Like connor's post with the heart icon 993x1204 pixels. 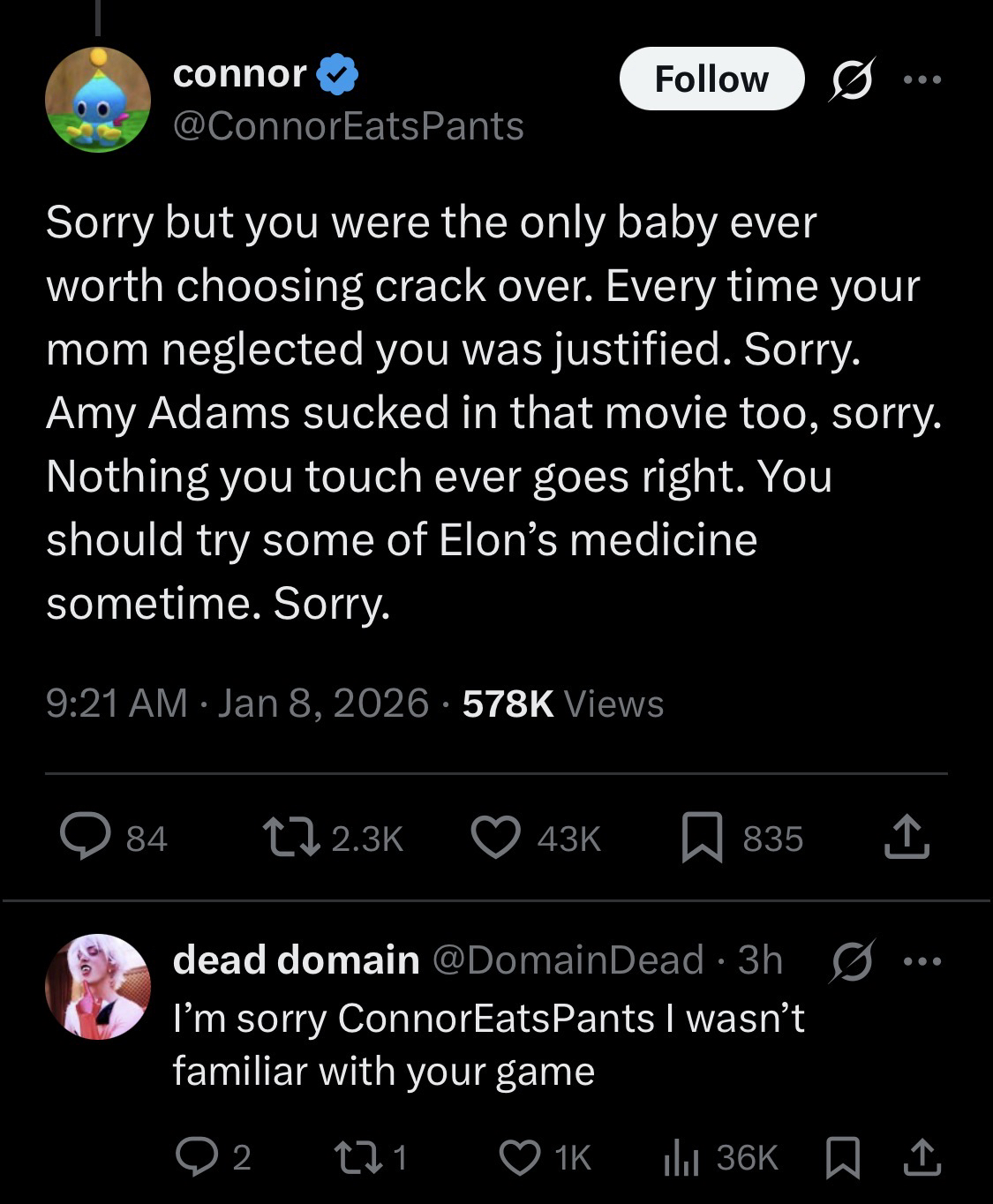496,838
